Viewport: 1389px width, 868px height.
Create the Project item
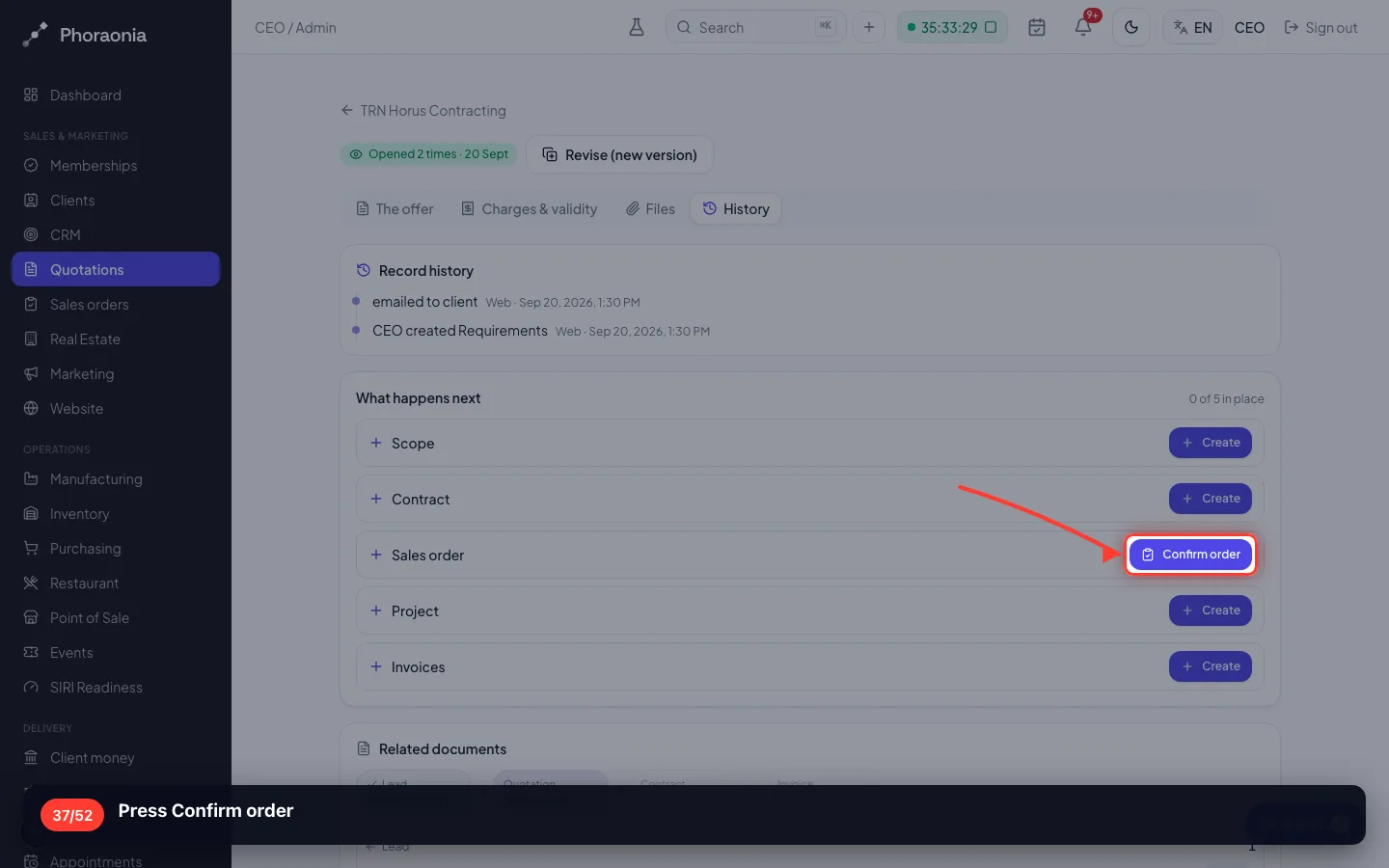pos(1211,610)
